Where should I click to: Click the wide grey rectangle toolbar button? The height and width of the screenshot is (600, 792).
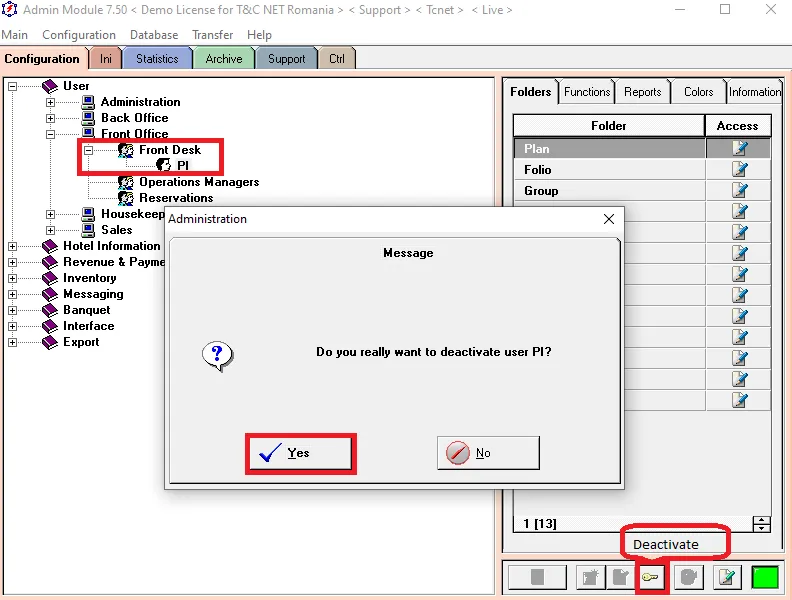tap(537, 577)
